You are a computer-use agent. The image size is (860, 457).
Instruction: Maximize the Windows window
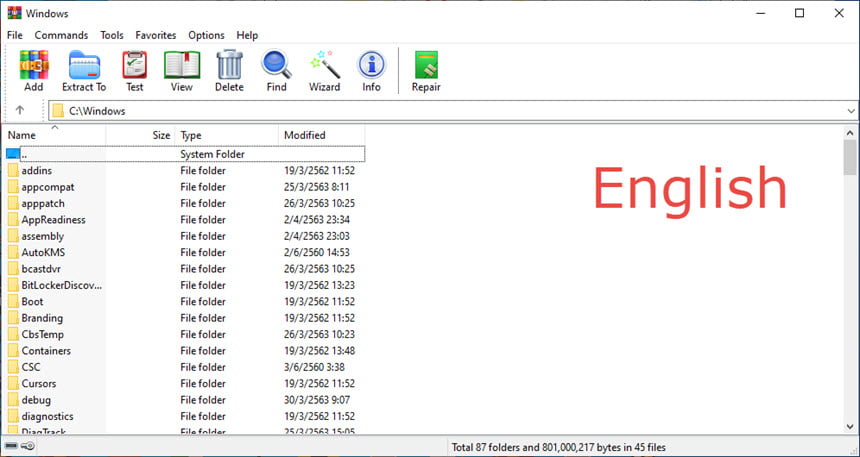(799, 13)
